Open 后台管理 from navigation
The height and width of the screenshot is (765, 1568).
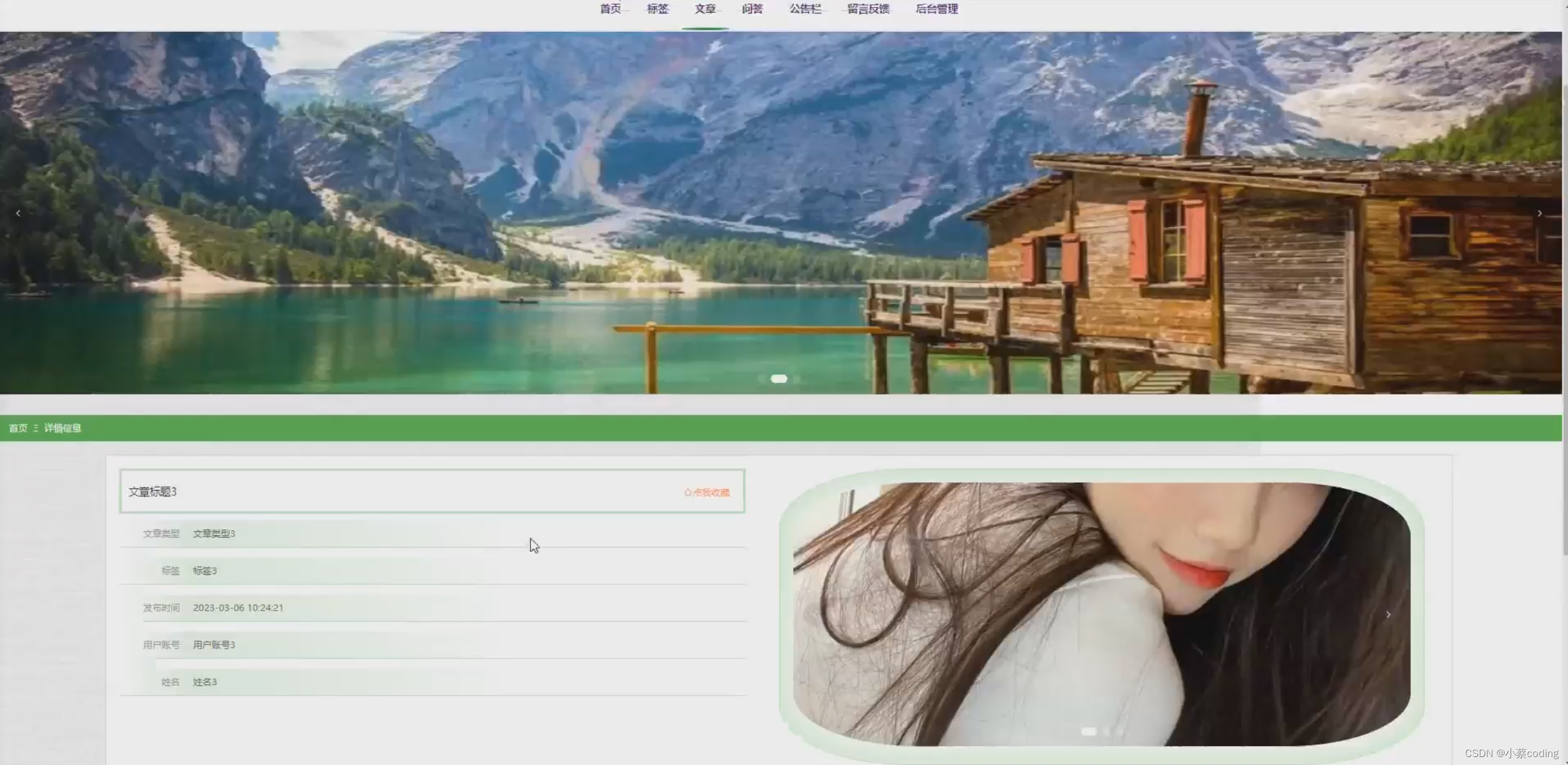point(936,9)
